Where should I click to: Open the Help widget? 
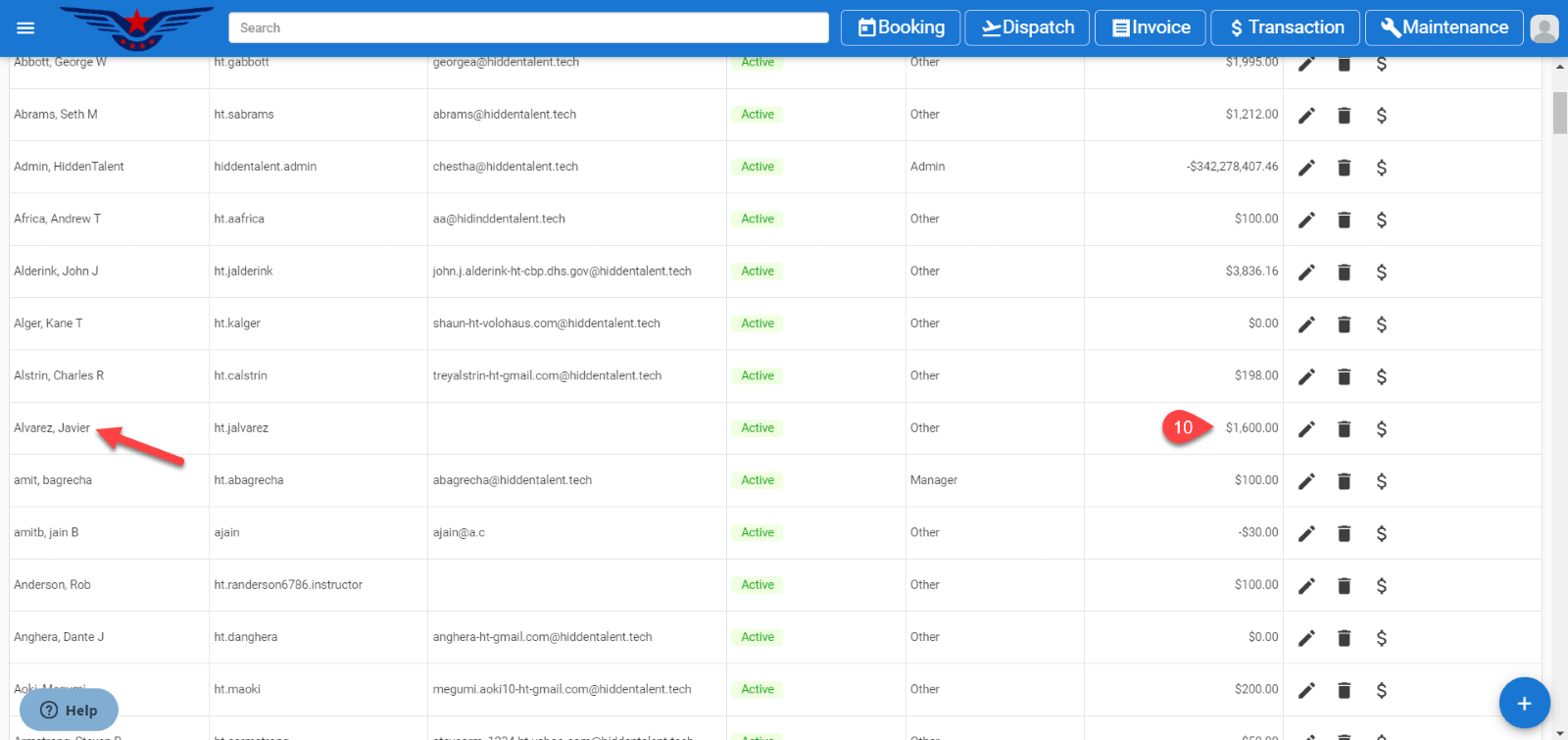point(69,710)
